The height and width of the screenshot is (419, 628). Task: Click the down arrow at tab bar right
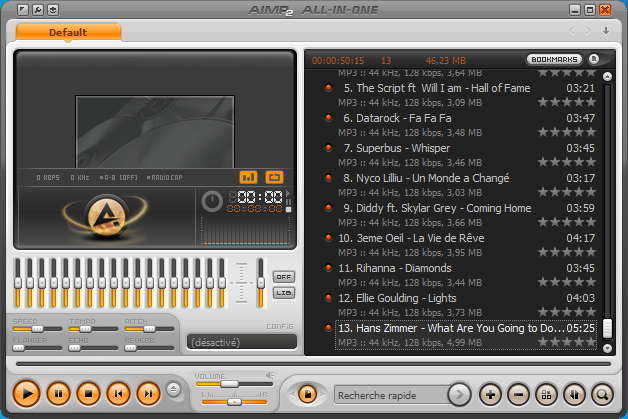pos(606,31)
